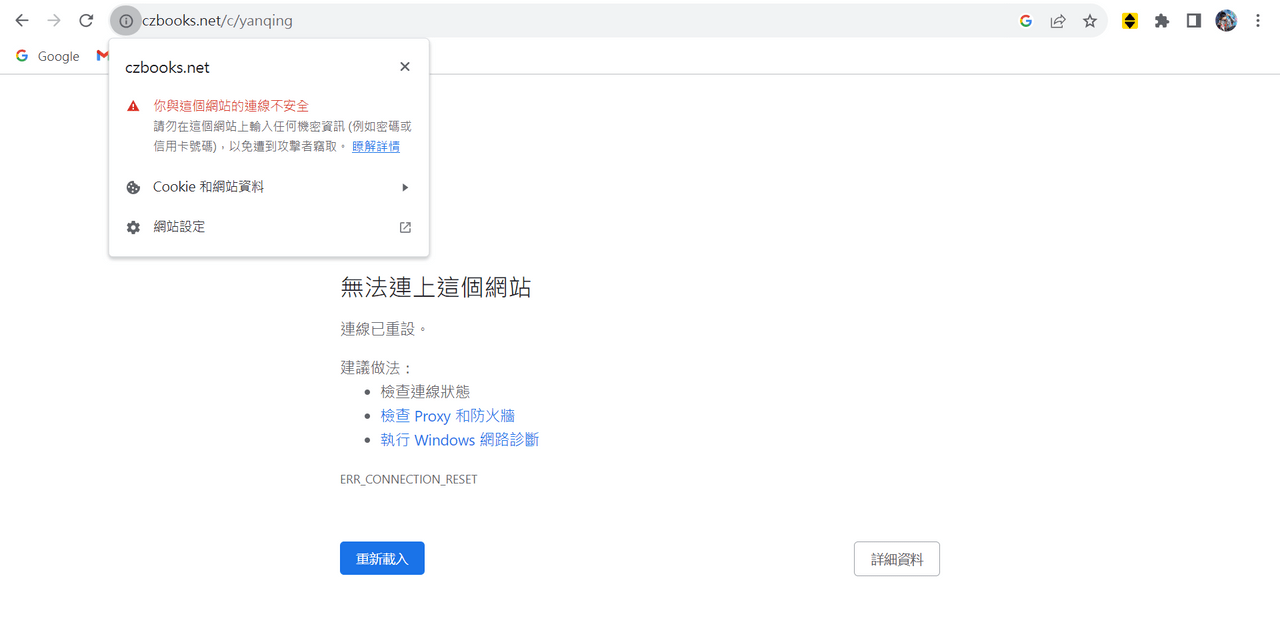The image size is (1280, 635).
Task: Click the 重新載入 button
Action: [382, 558]
